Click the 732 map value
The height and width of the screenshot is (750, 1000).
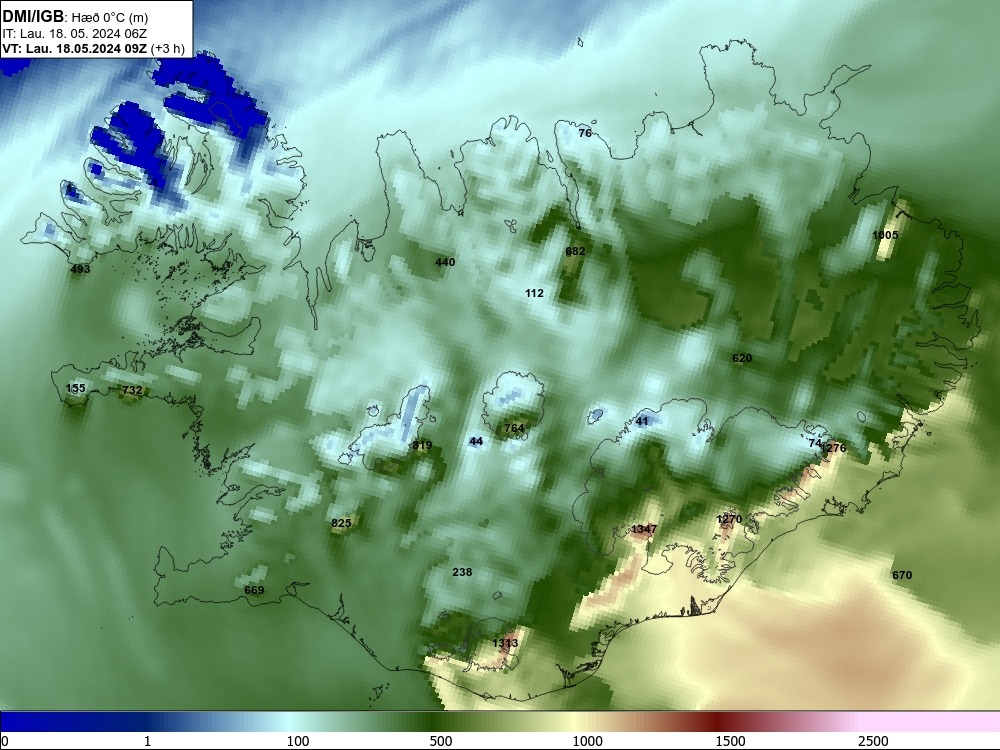coord(132,390)
